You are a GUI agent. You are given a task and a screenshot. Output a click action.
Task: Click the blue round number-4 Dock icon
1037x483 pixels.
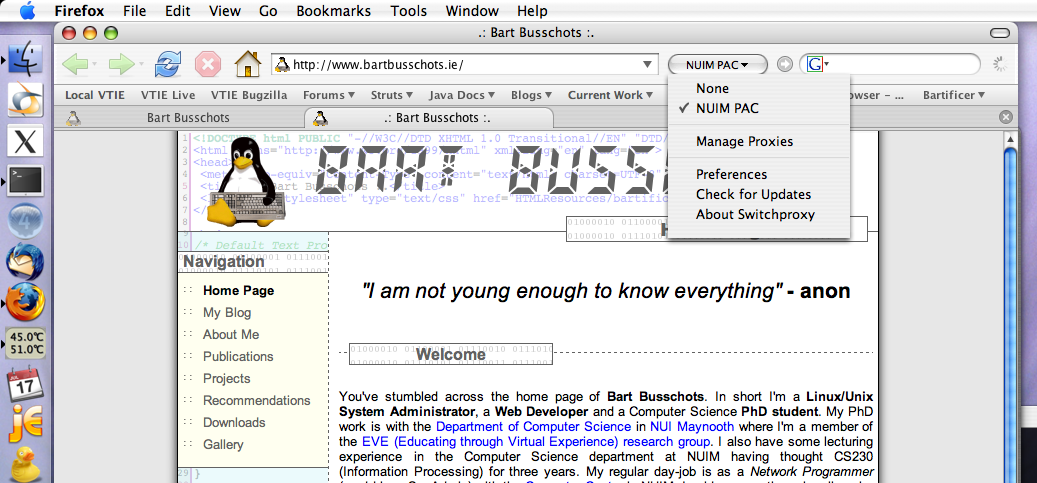pos(25,222)
